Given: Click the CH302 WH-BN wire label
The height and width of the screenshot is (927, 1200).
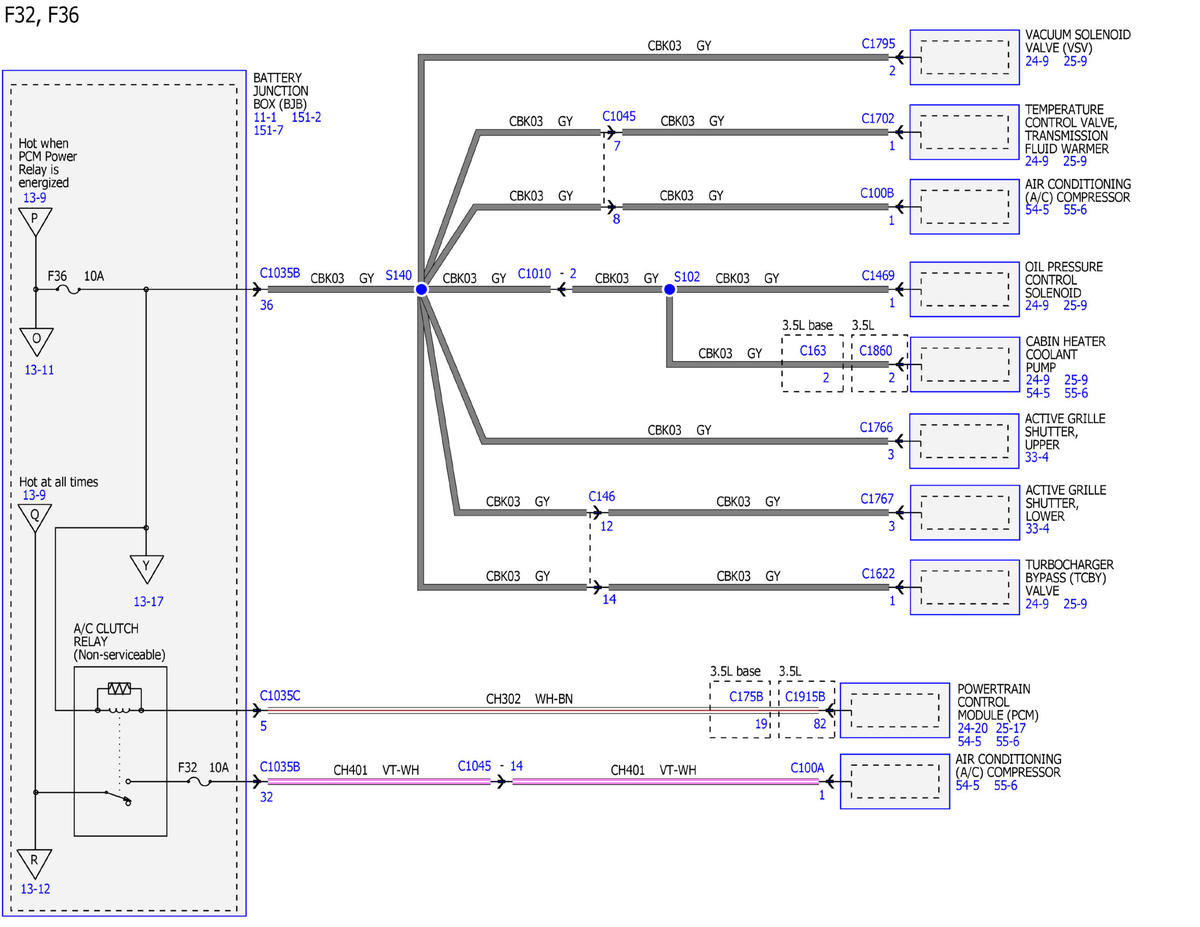Looking at the screenshot, I should [530, 697].
